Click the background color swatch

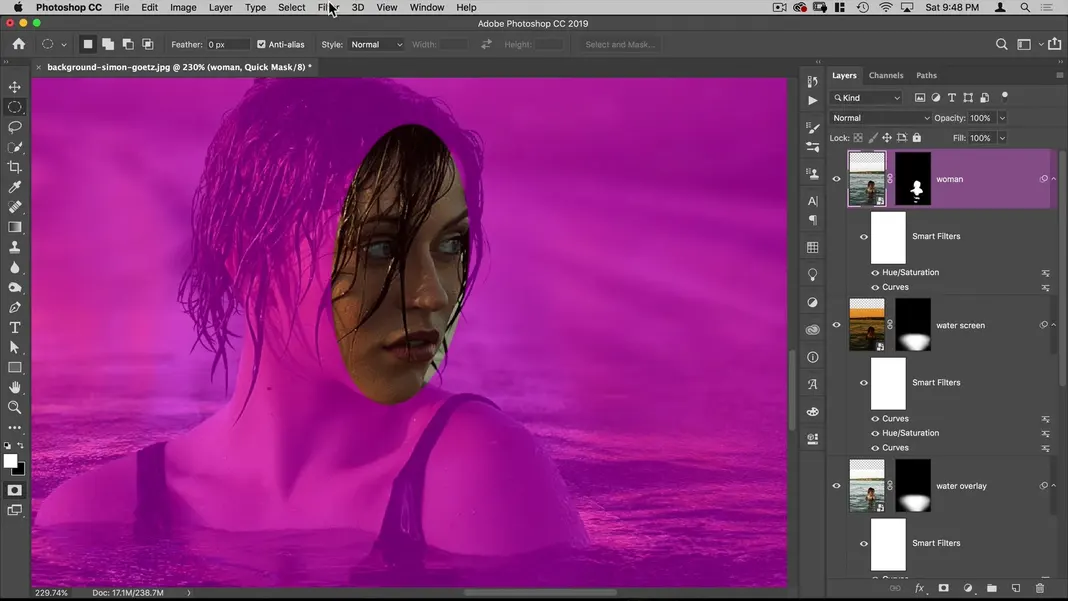coord(20,469)
